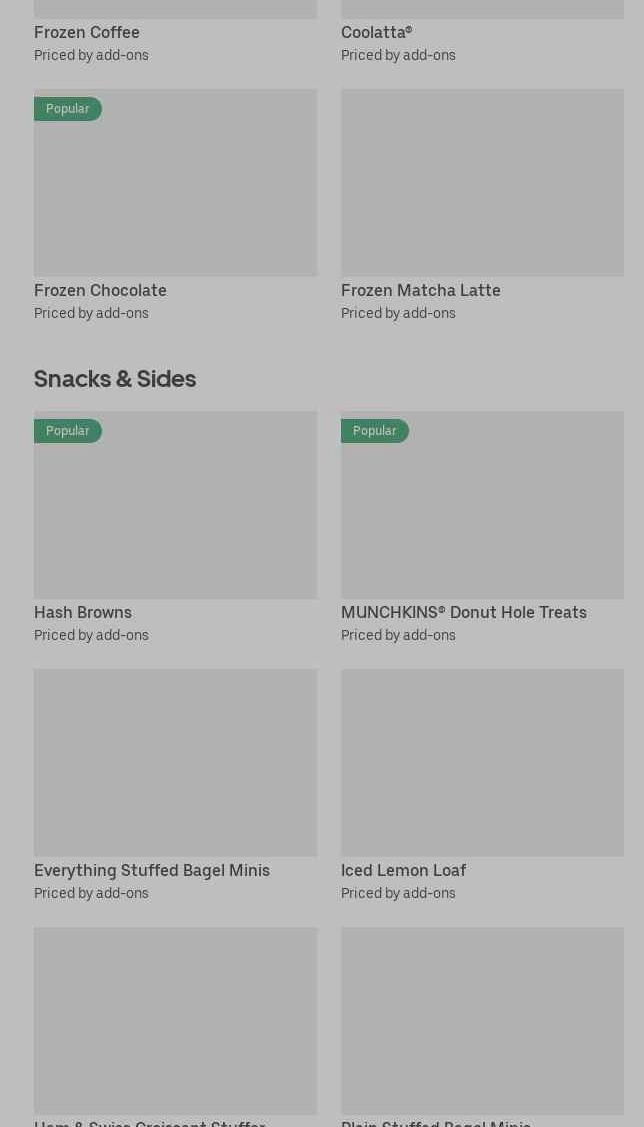Click Everything Stuffed Bagel Minis title
This screenshot has height=1127, width=644.
(x=152, y=870)
